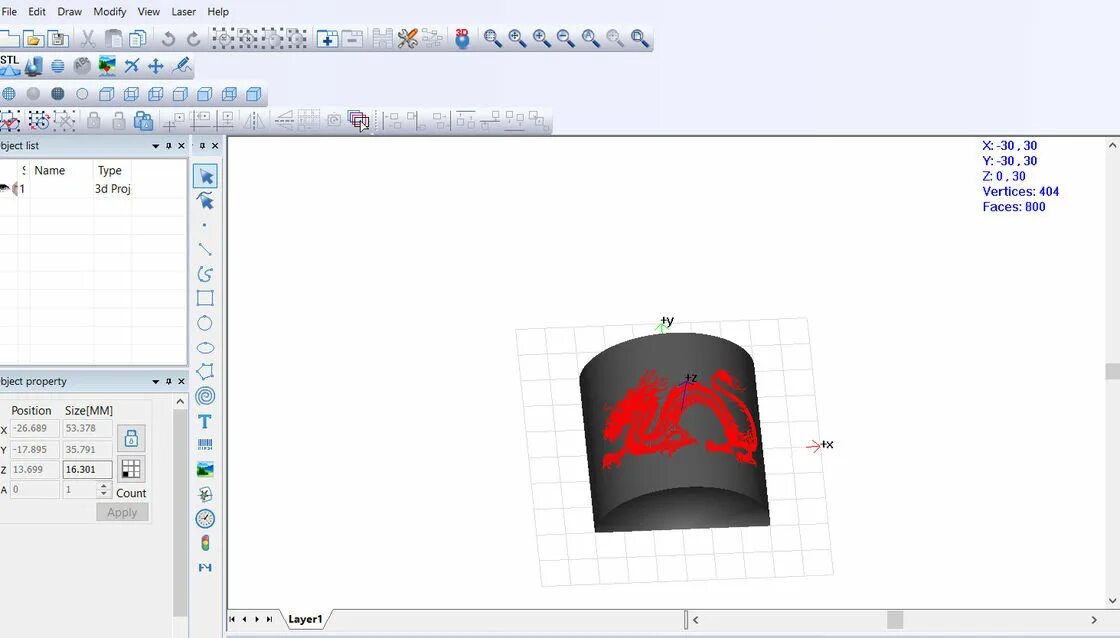Screen dimensions: 1120x638
Task: Pin the Object property panel
Action: click(x=169, y=382)
